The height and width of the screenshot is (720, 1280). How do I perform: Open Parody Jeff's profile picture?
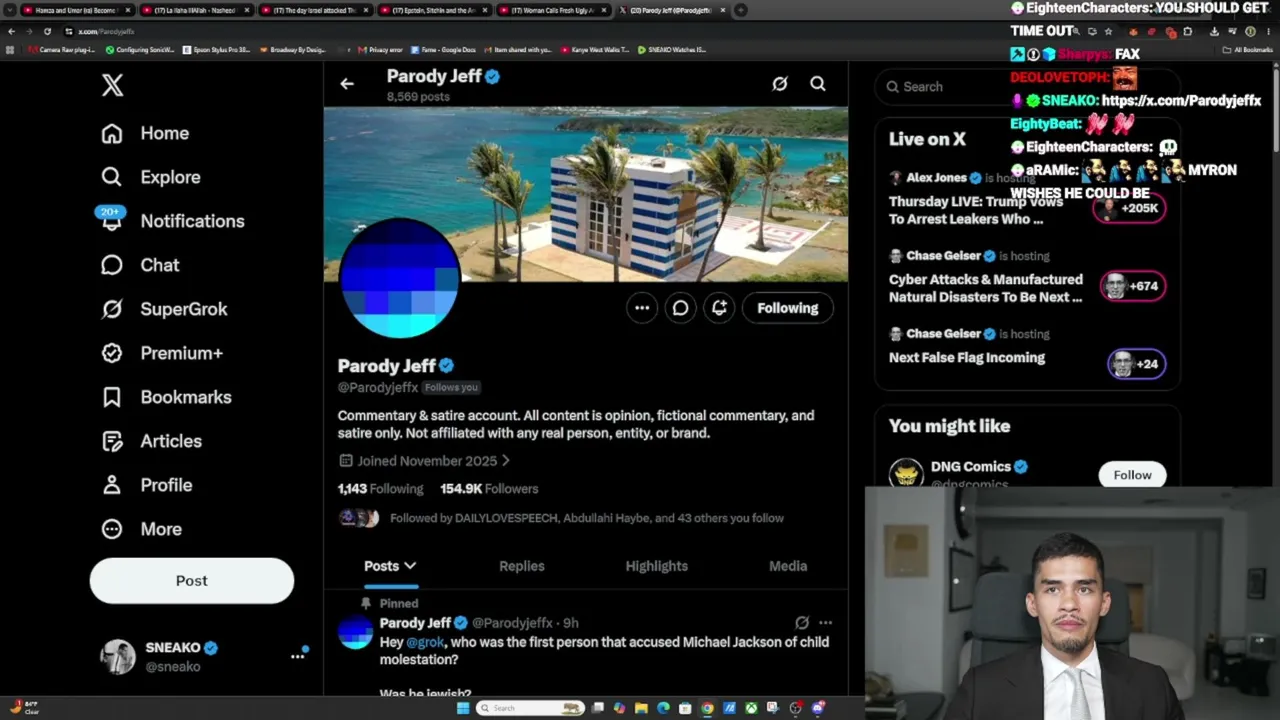tap(399, 278)
